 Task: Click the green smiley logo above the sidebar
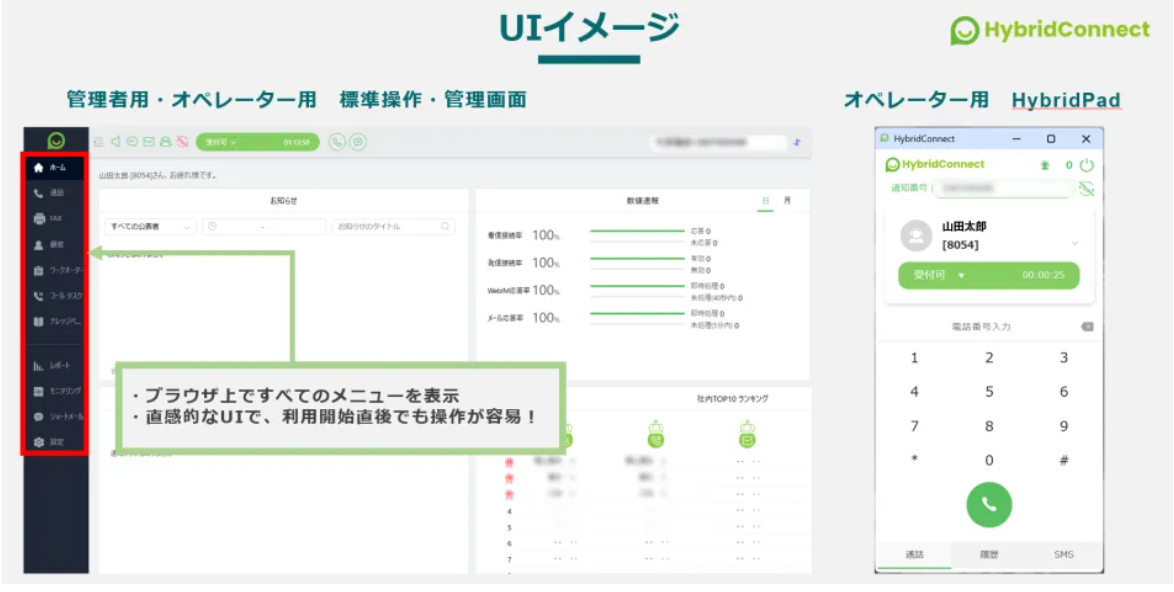56,141
